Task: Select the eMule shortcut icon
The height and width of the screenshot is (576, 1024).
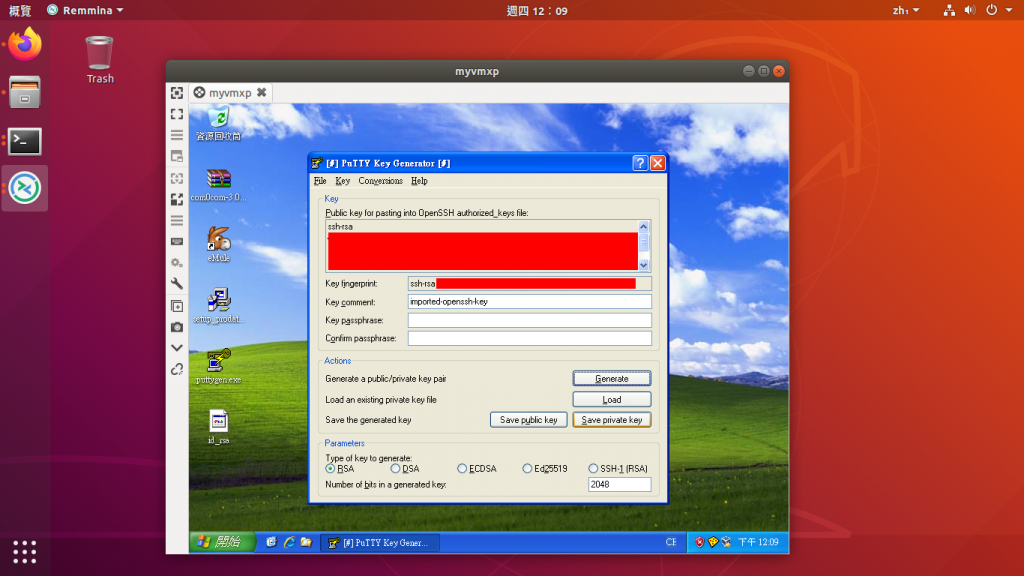Action: [x=219, y=244]
